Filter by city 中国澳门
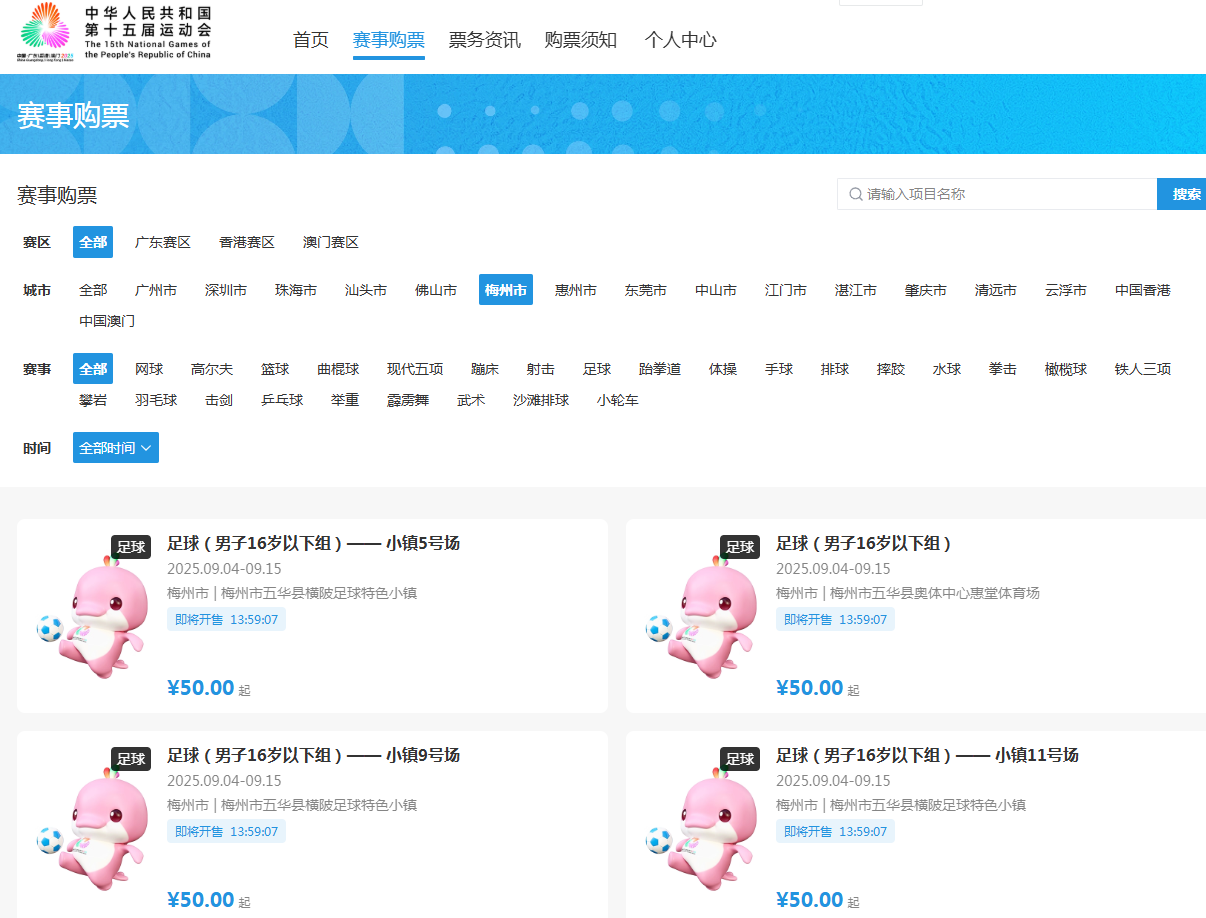This screenshot has height=918, width=1206. [107, 321]
